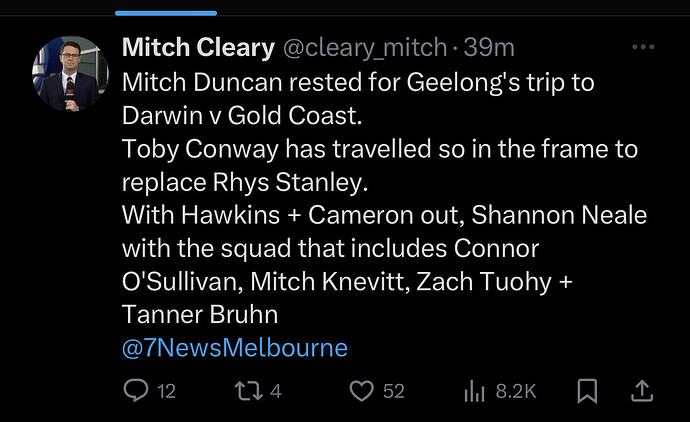Click the like count 52
Screen dimensions: 690x422
[394, 391]
